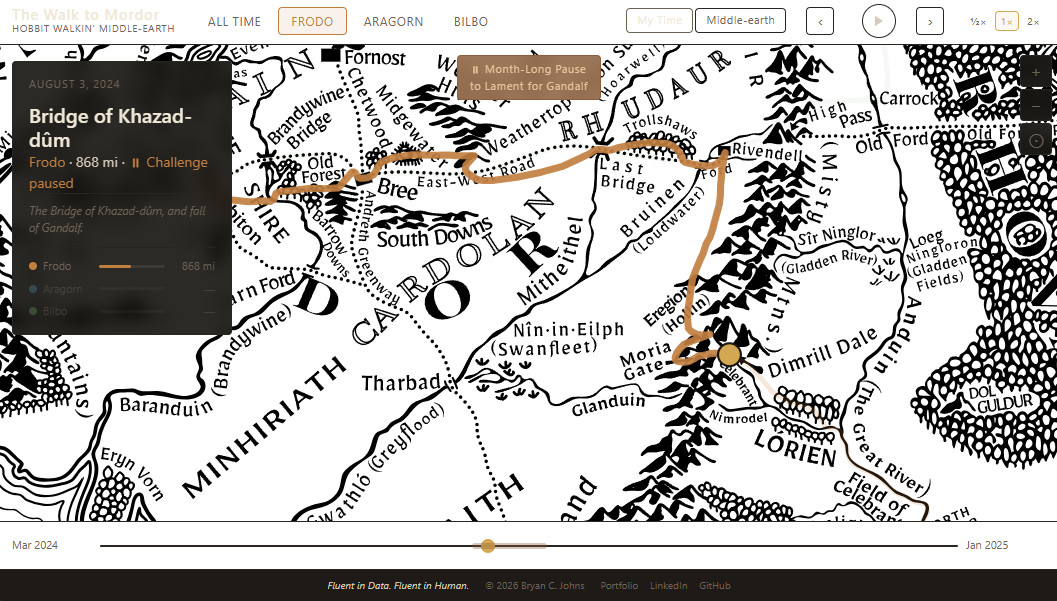
Task: Recenter map with the target circle button
Action: 1036,140
